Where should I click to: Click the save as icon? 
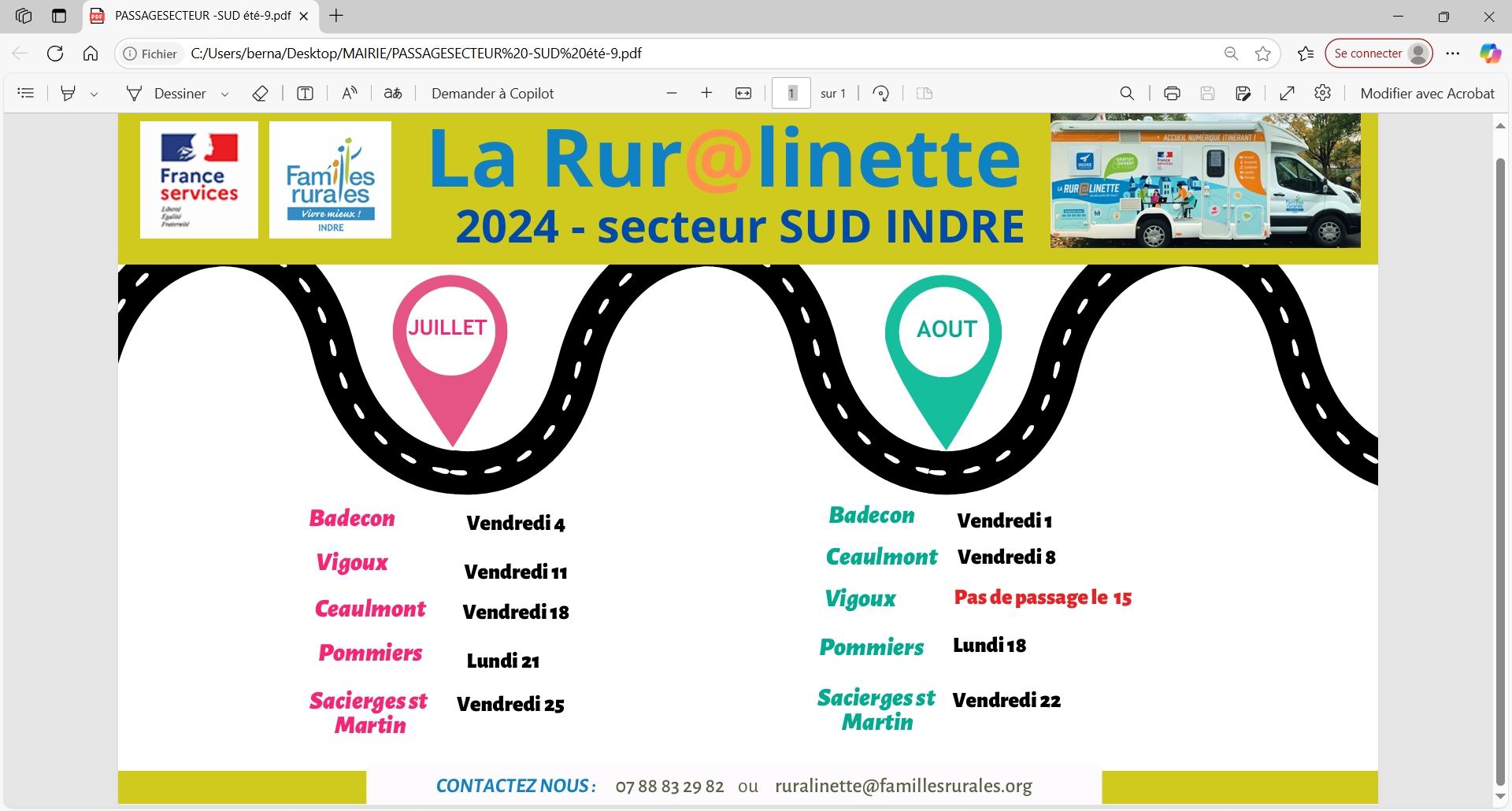tap(1243, 93)
